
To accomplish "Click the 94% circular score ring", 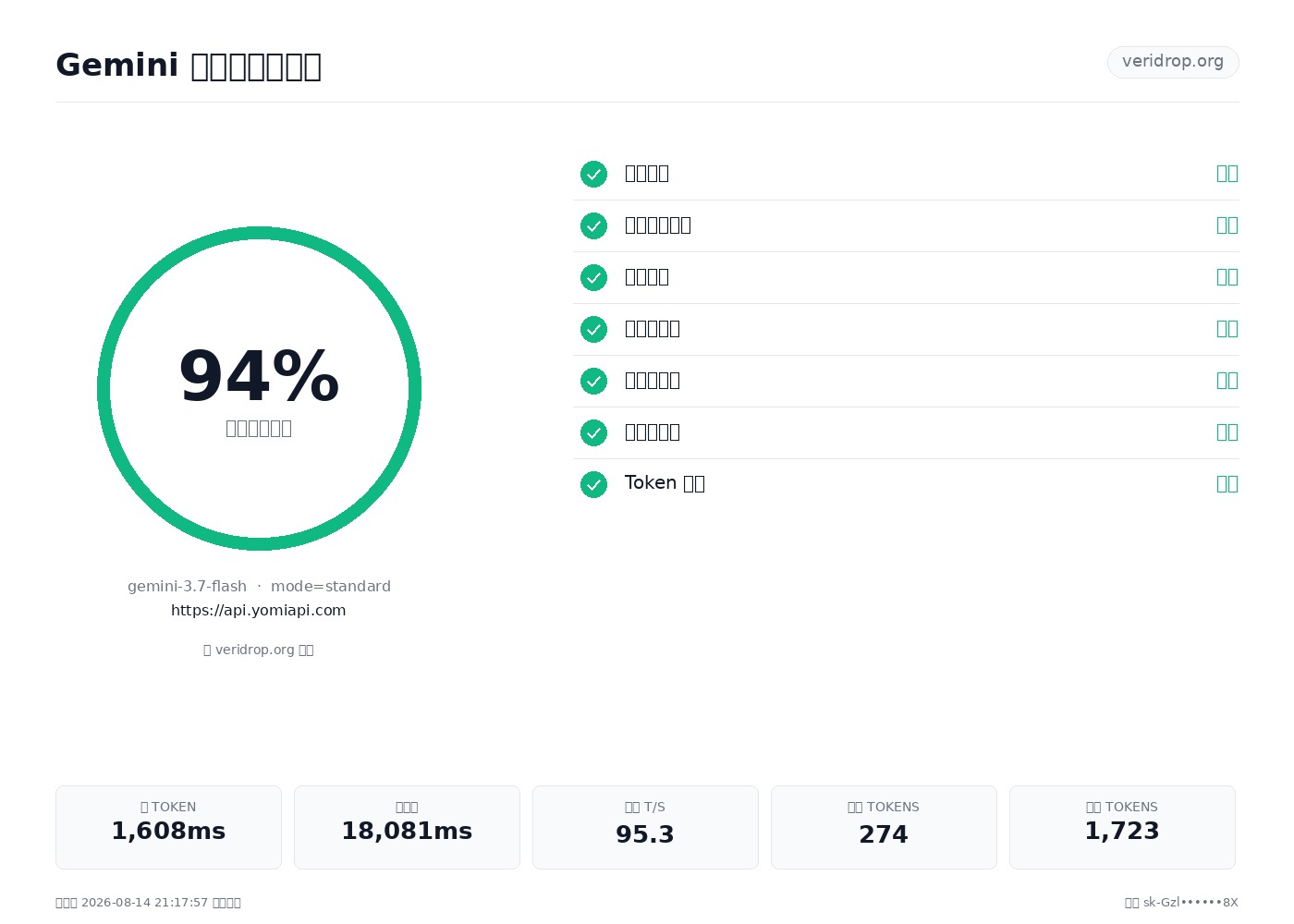I will click(259, 388).
